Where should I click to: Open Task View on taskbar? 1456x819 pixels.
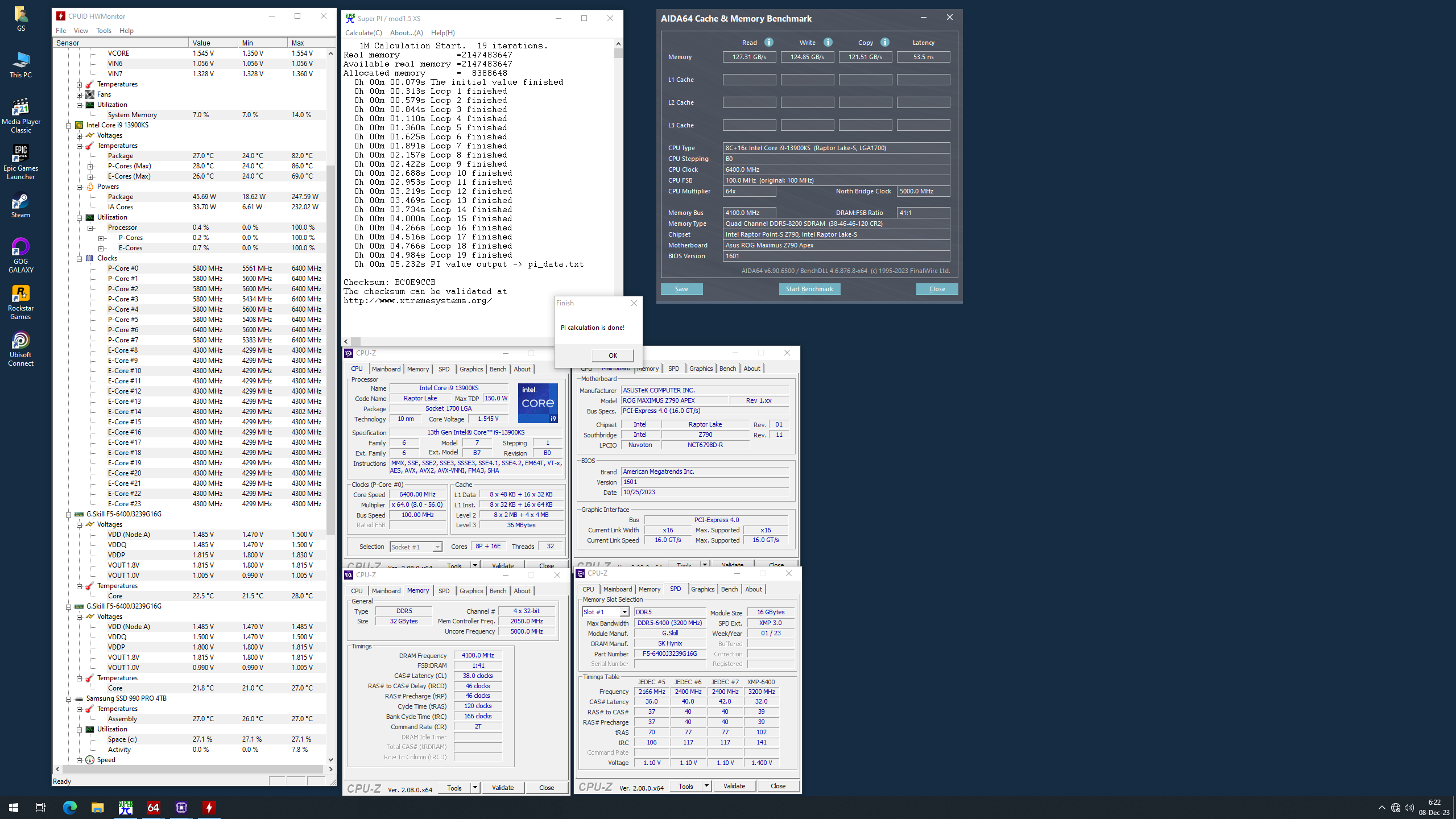tap(41, 807)
